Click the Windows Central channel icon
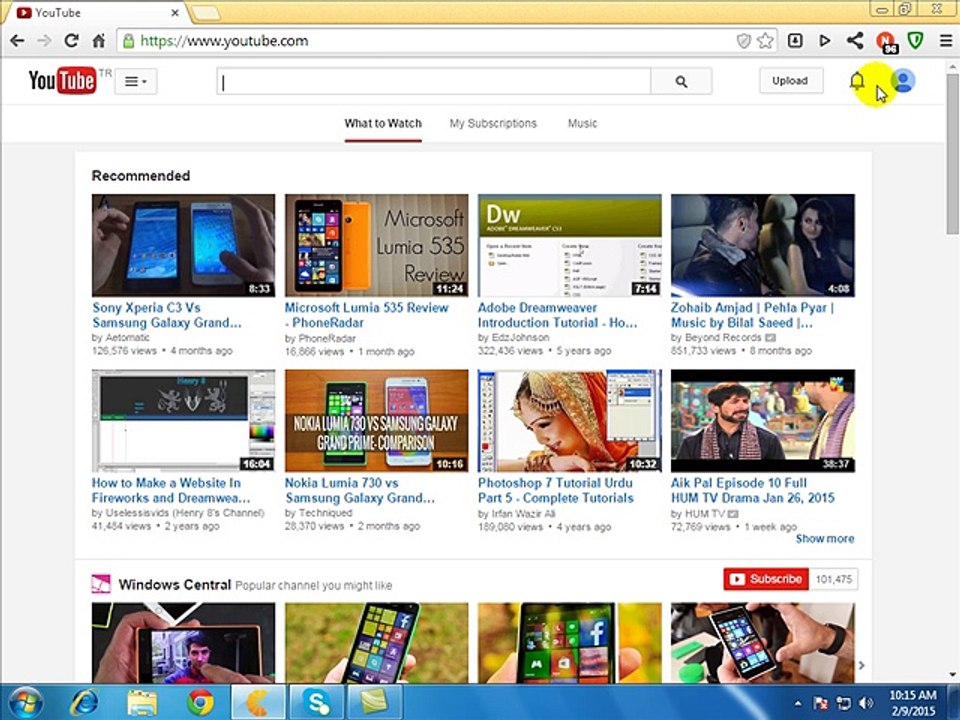The width and height of the screenshot is (960, 720). click(101, 584)
